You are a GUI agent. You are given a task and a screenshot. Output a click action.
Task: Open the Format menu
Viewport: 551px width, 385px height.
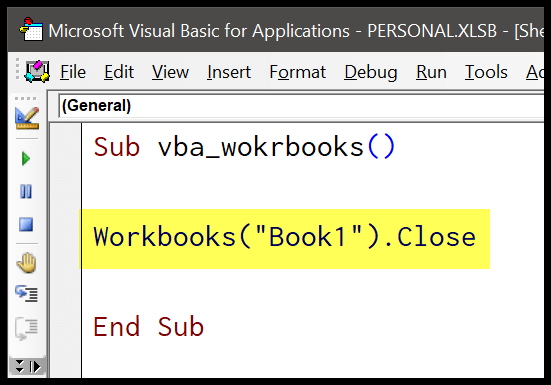point(298,72)
